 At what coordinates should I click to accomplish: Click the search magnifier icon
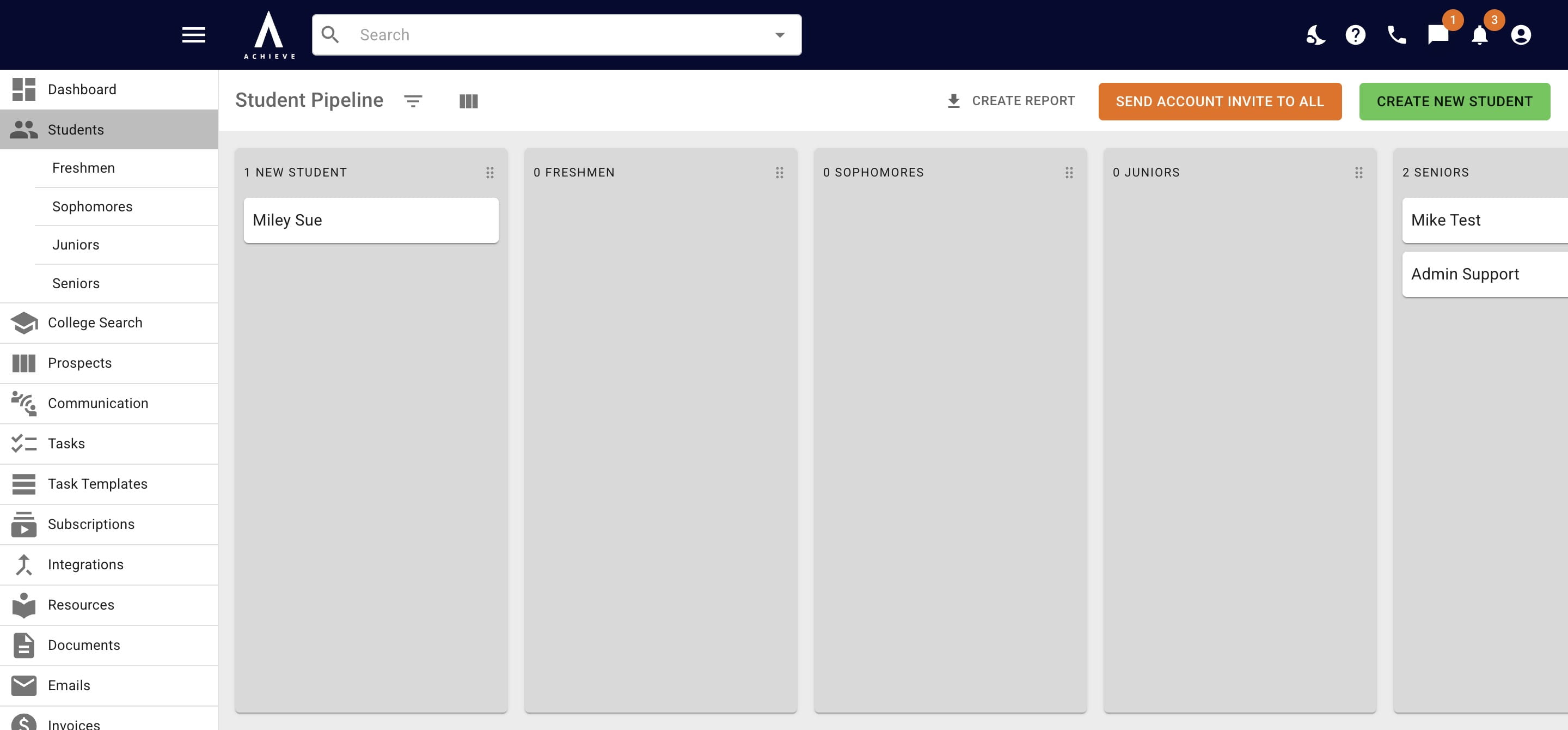point(330,35)
